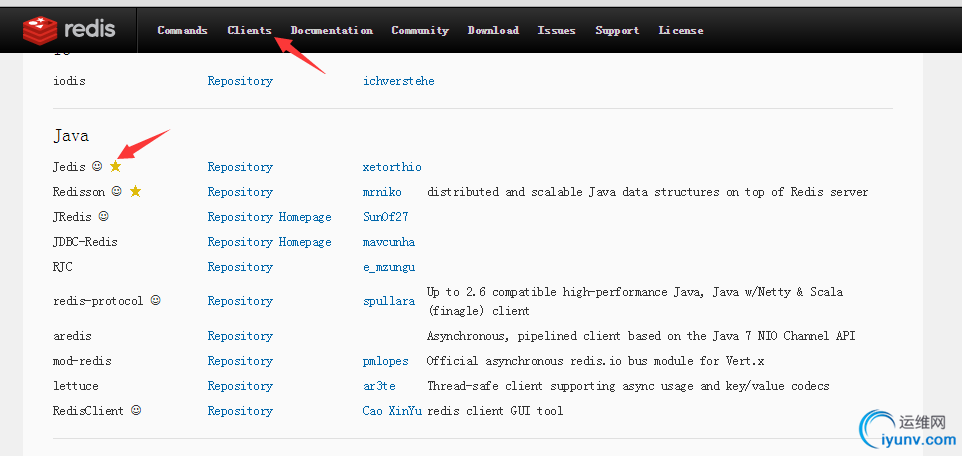Open the Commands menu item

pos(182,30)
